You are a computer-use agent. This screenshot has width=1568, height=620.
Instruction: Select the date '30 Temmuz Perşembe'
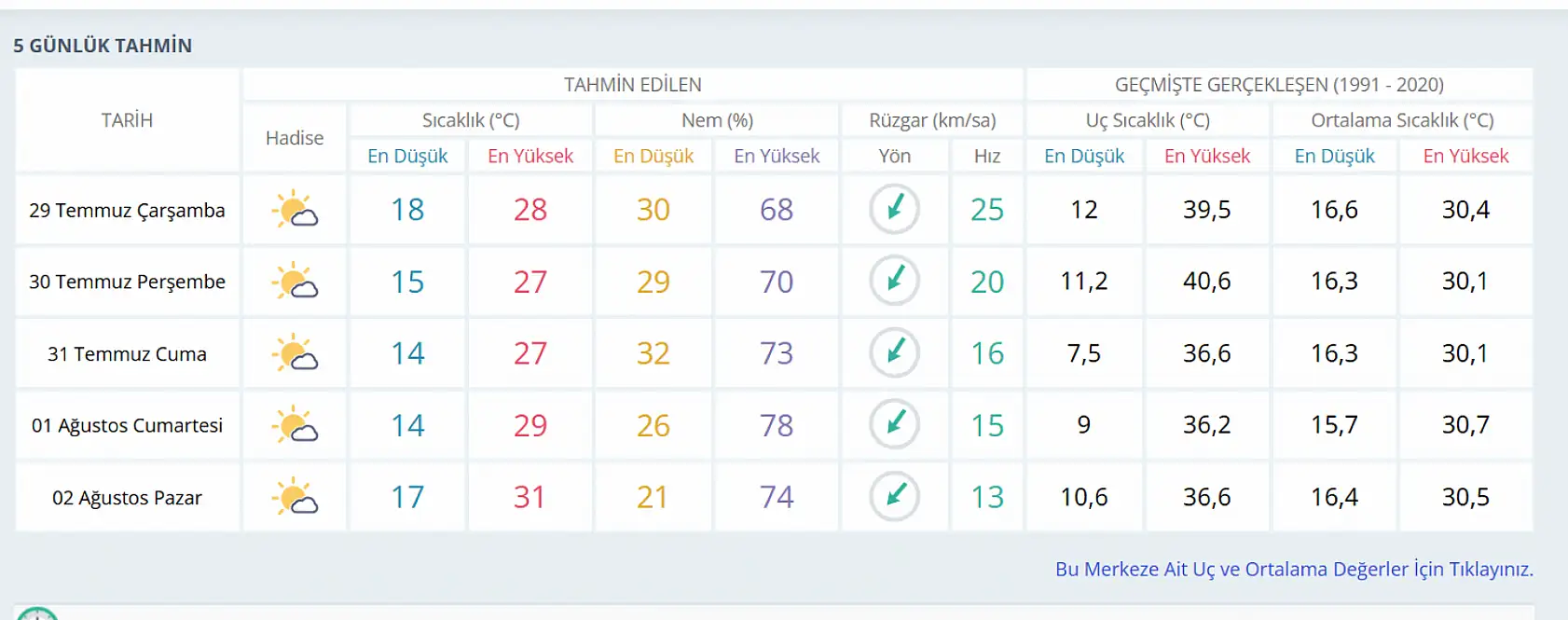tap(127, 282)
